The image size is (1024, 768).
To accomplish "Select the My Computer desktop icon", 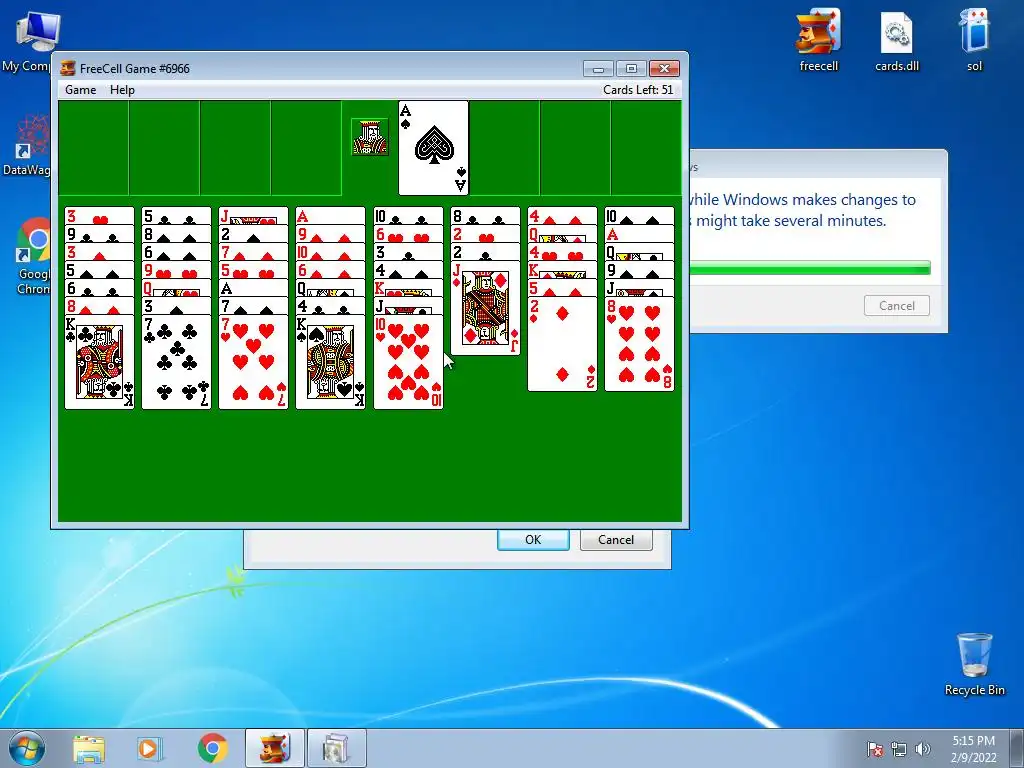I will (31, 41).
